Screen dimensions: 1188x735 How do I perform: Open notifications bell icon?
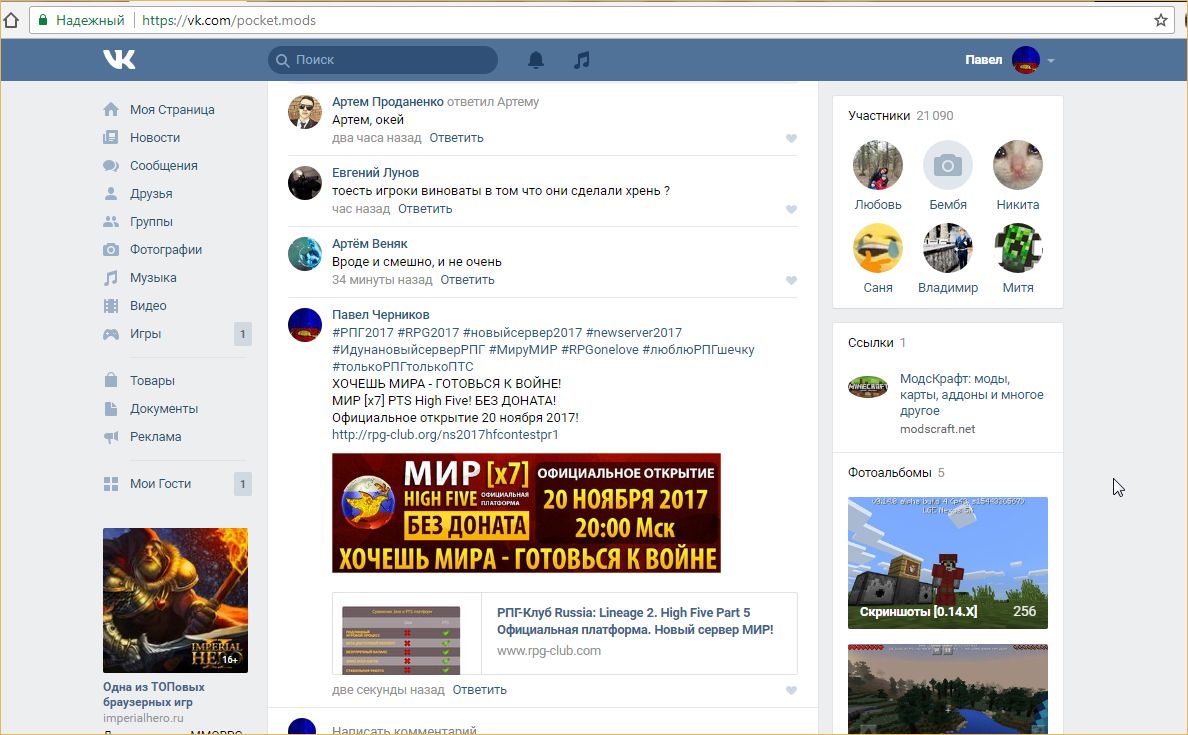click(536, 60)
